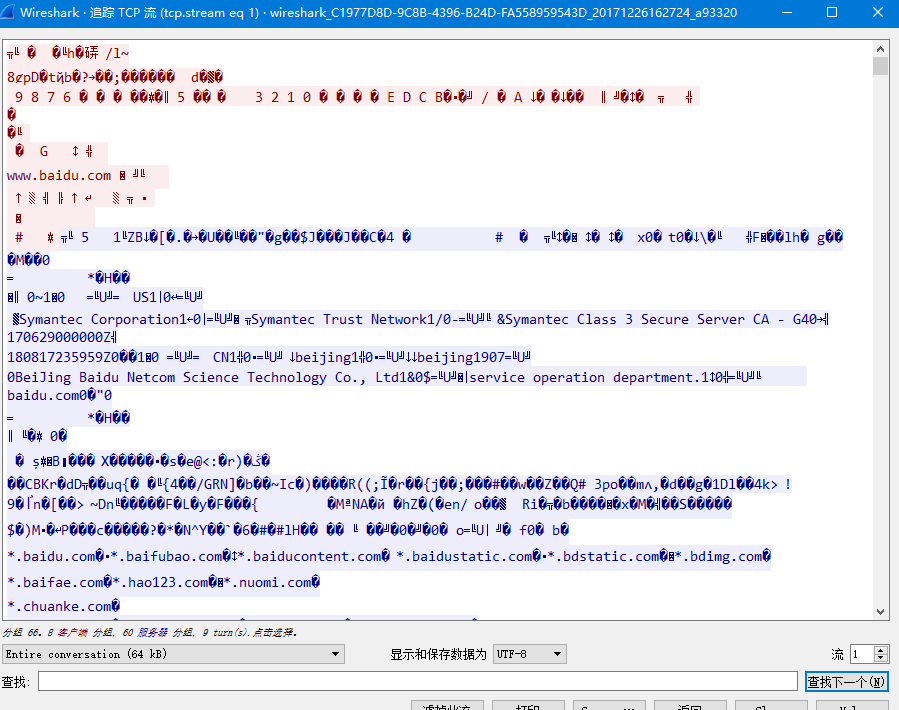Screen dimensions: 899x710
Task: Click the 9 8 7 6 cipher suites line
Action: [354, 97]
